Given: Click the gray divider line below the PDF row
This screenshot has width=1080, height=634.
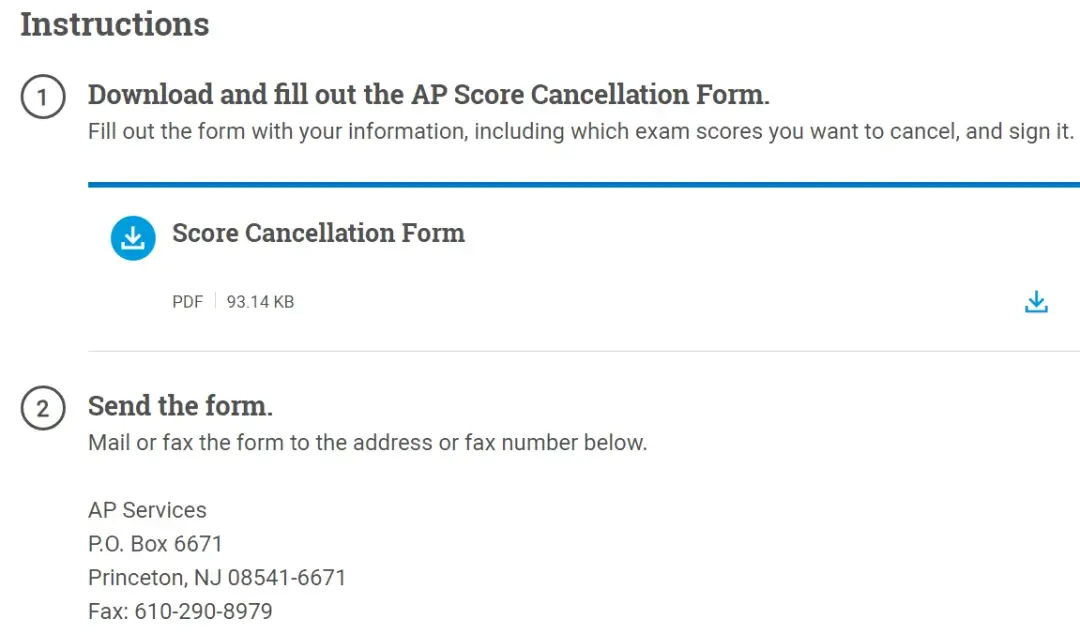Looking at the screenshot, I should click(583, 351).
